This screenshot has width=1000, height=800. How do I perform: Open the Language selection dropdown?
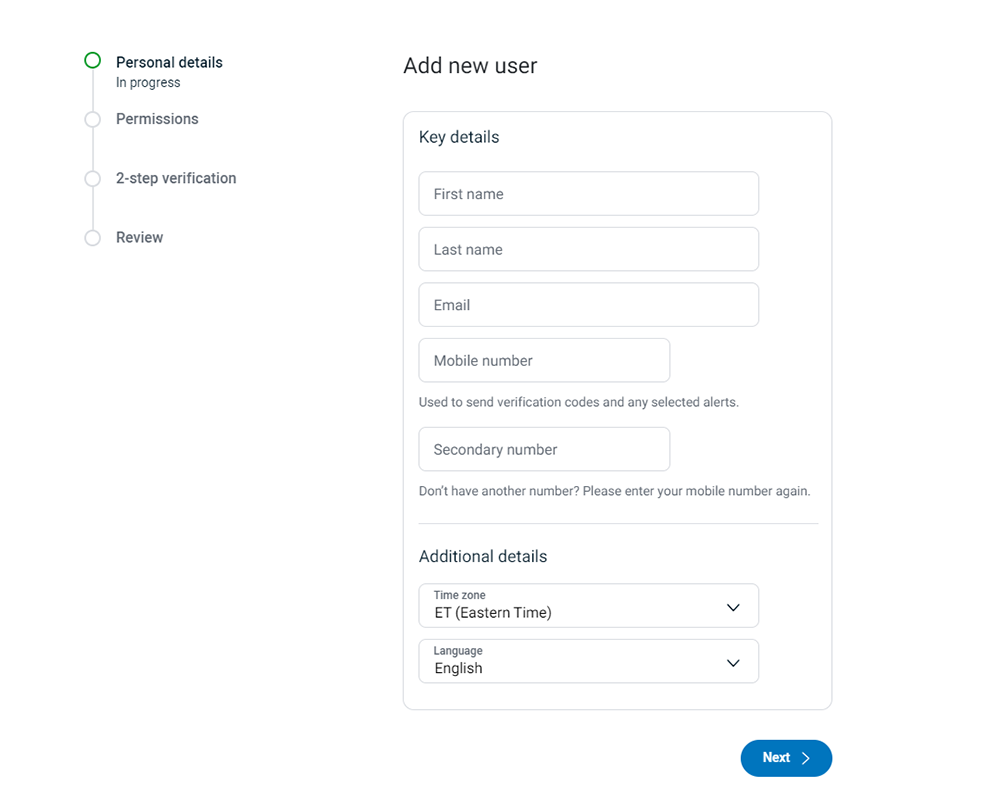(588, 661)
